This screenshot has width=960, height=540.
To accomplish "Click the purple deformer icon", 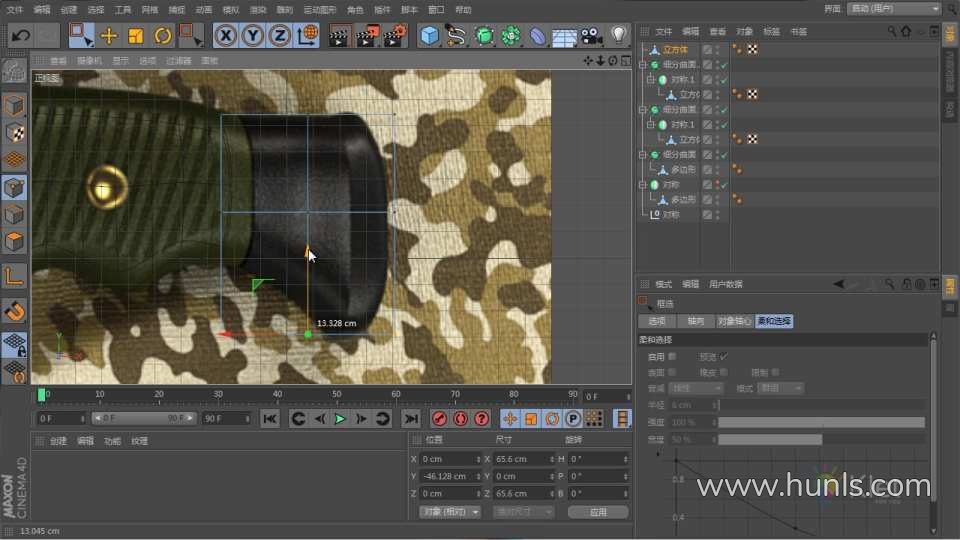I will click(538, 36).
